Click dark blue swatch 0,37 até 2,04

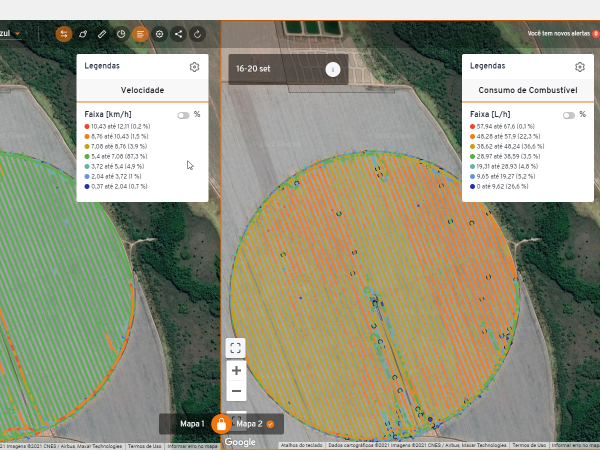click(87, 186)
